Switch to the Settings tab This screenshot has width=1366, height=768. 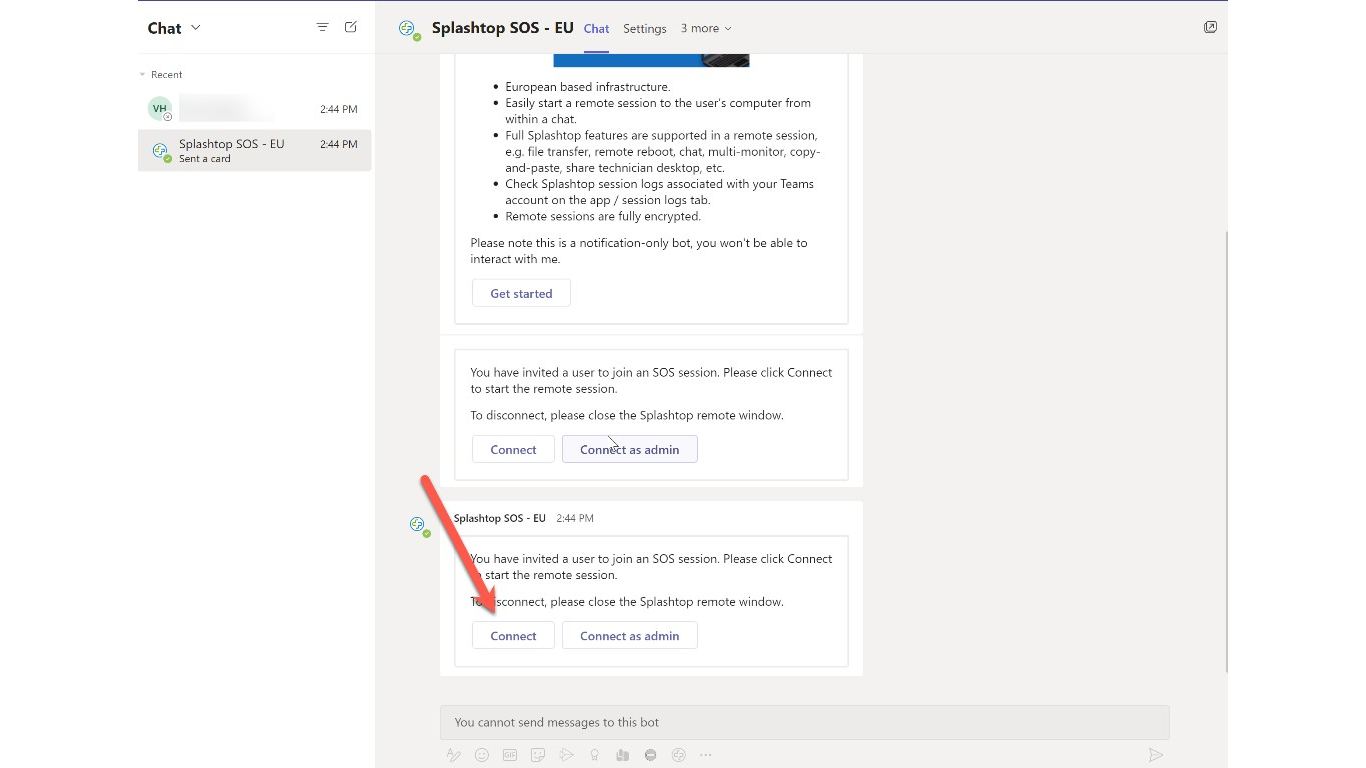point(645,28)
